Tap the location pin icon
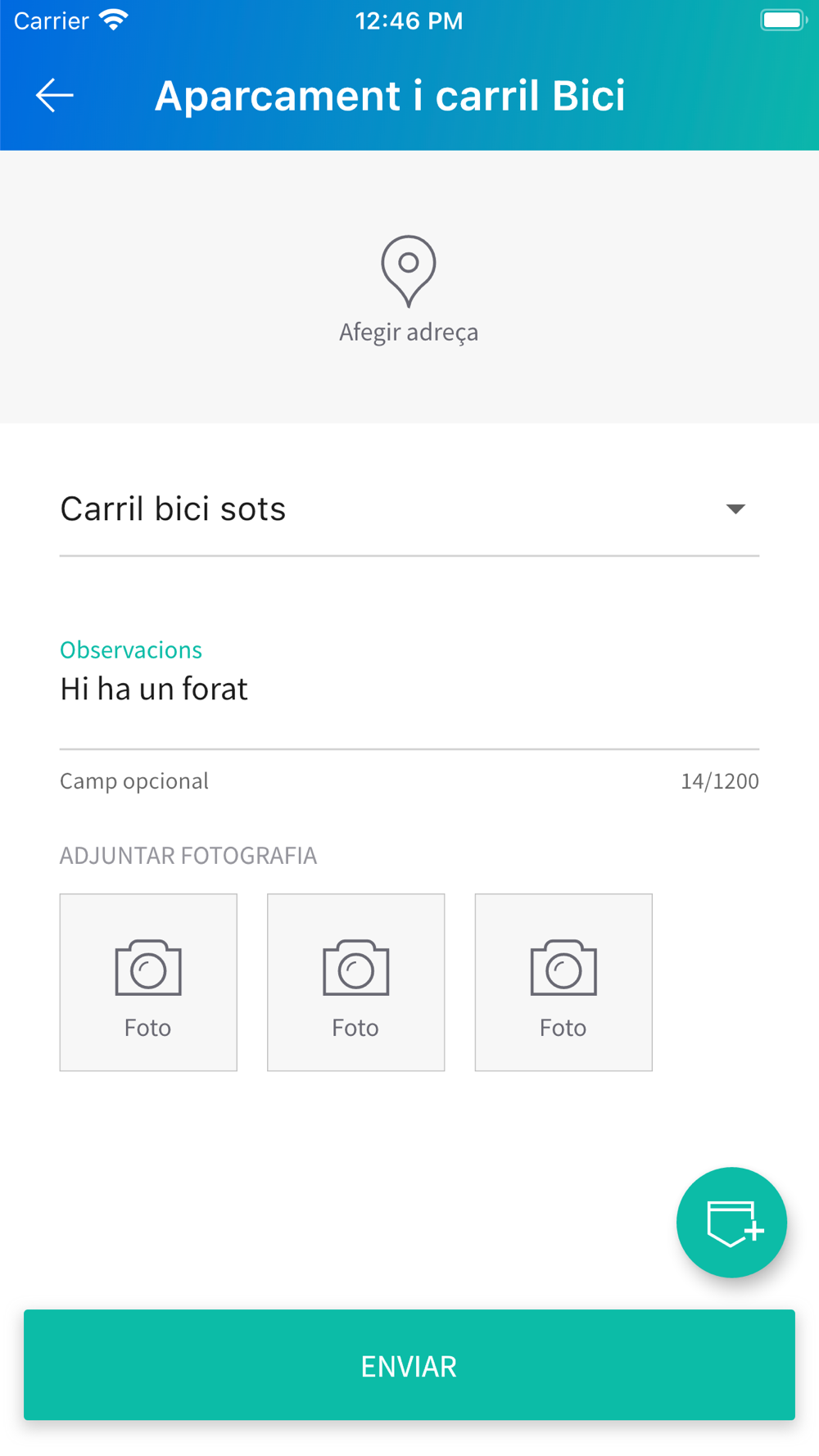 pos(409,271)
